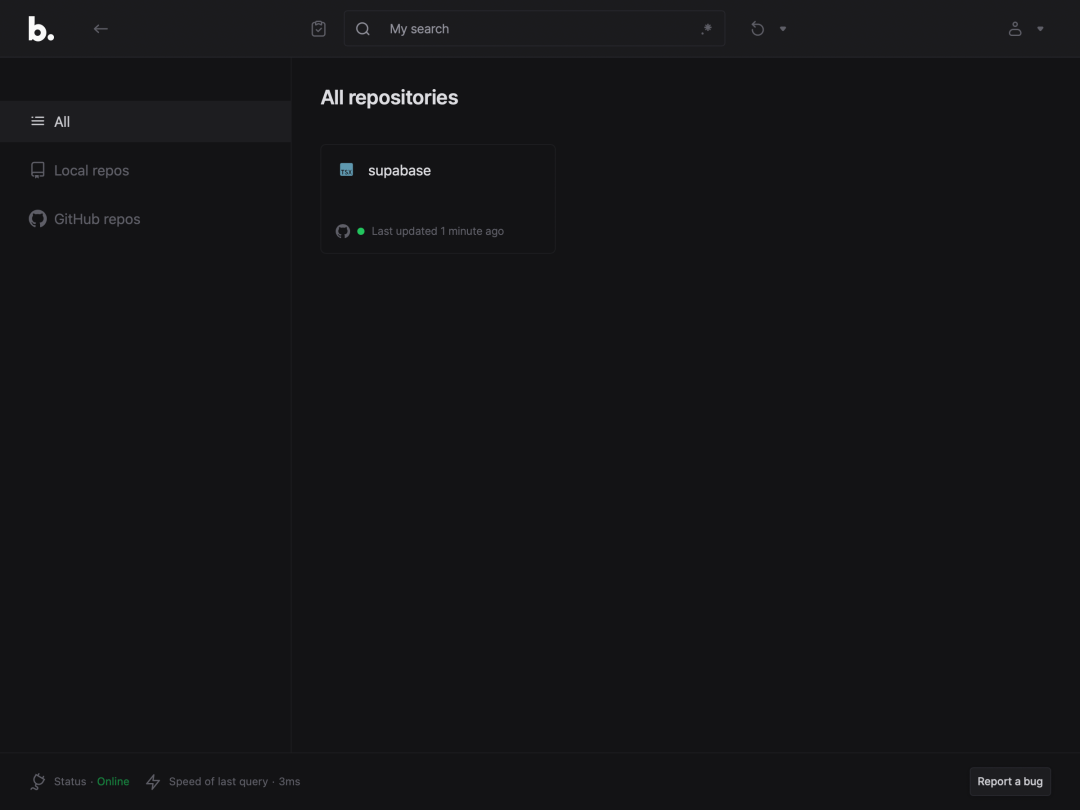
Task: Toggle the regex asterisk icon in search bar
Action: point(707,28)
